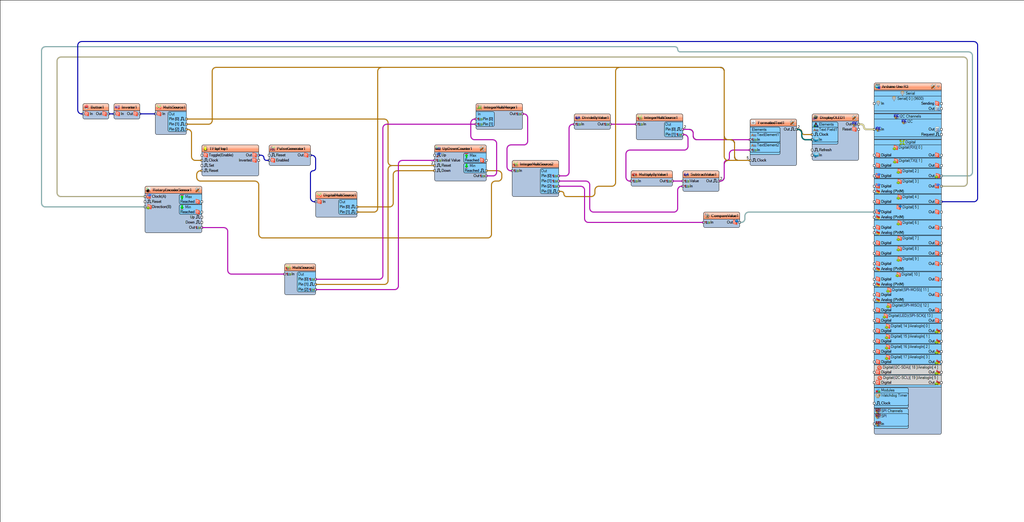Select the Digital[ 4 ] channel on Arduino
Viewport: 1024px width, 522px height.
[908, 199]
